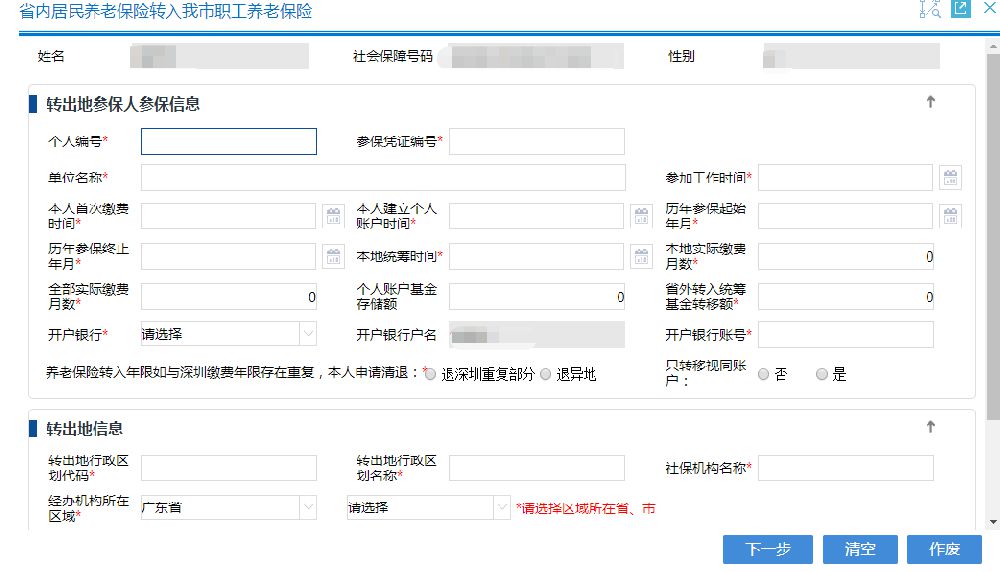Choose 否 for 只转移视同账户
Screen dimensions: 1000x572
click(764, 375)
